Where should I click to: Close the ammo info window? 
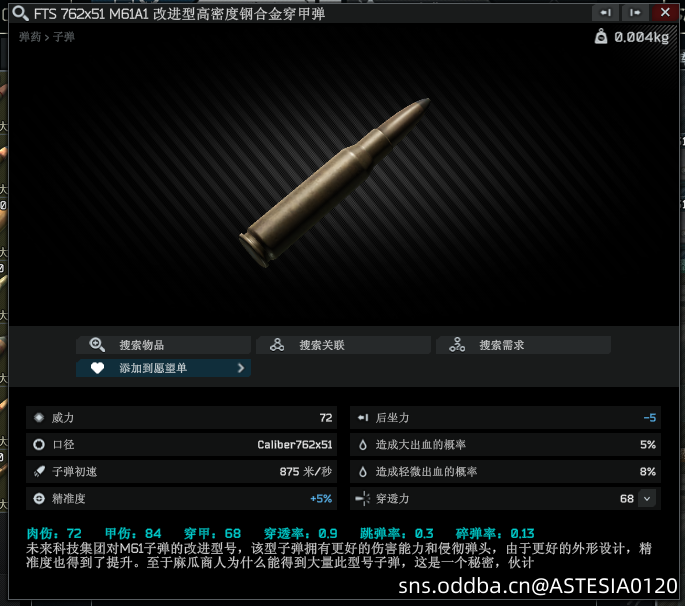tap(665, 13)
